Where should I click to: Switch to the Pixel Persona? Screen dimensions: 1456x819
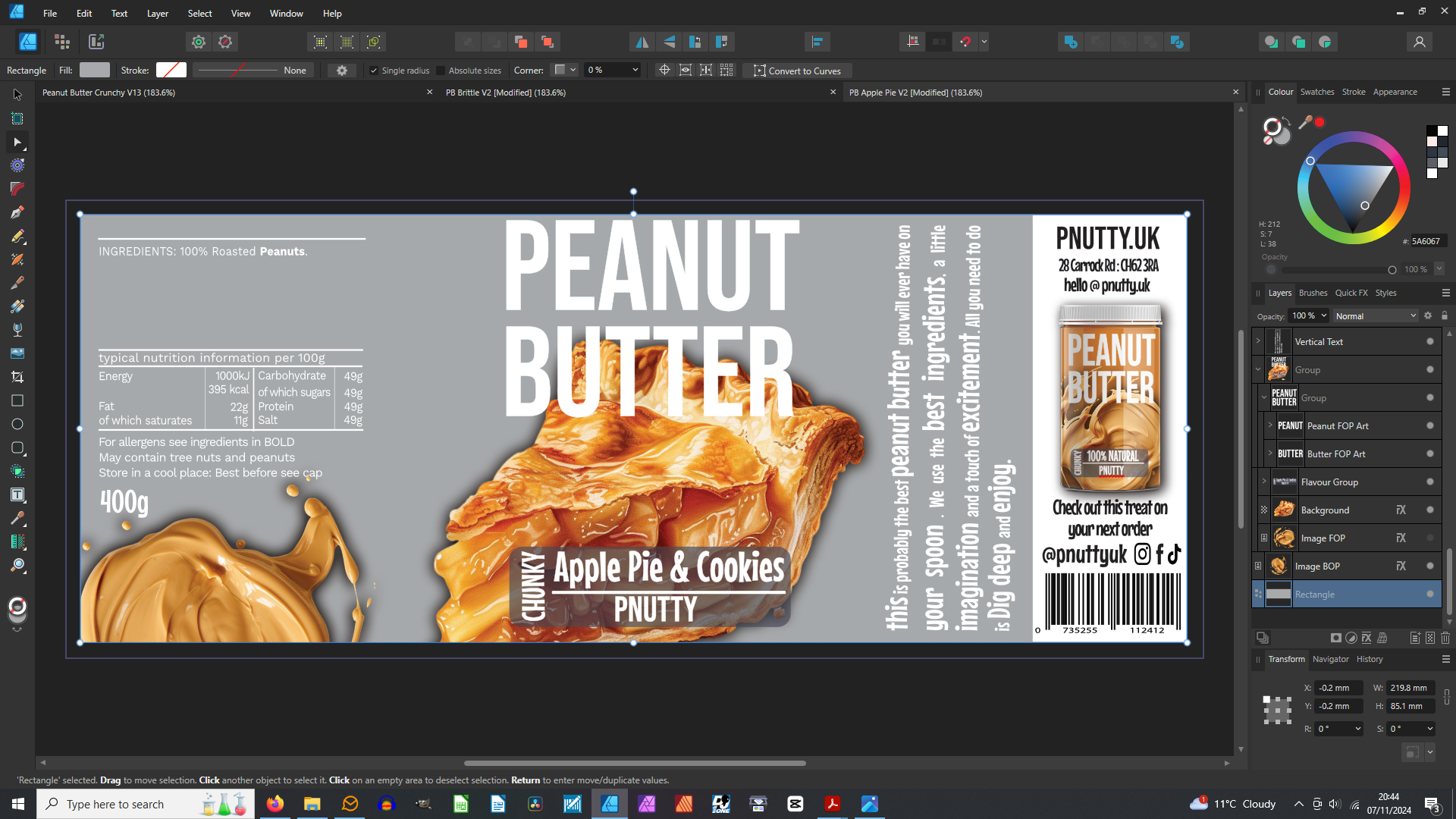tap(62, 42)
